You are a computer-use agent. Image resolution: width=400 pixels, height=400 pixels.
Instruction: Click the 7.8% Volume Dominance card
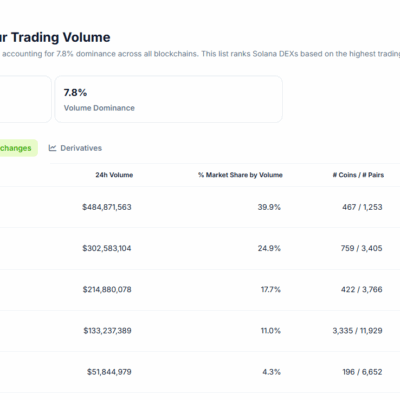(x=169, y=99)
